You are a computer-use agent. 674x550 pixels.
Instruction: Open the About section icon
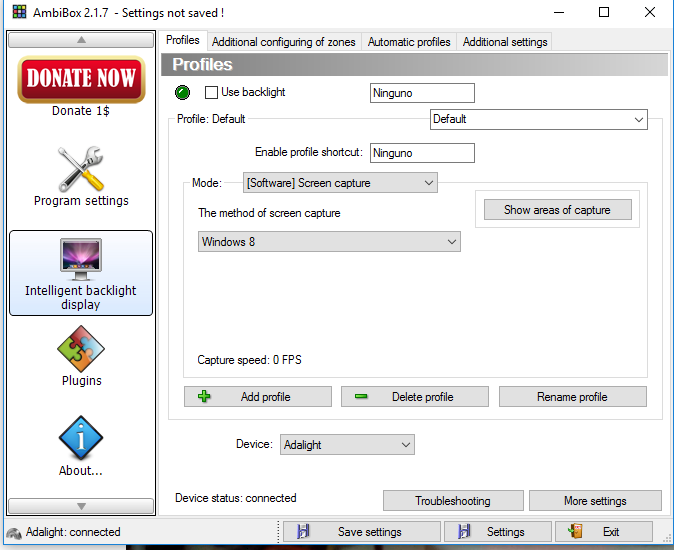(81, 438)
